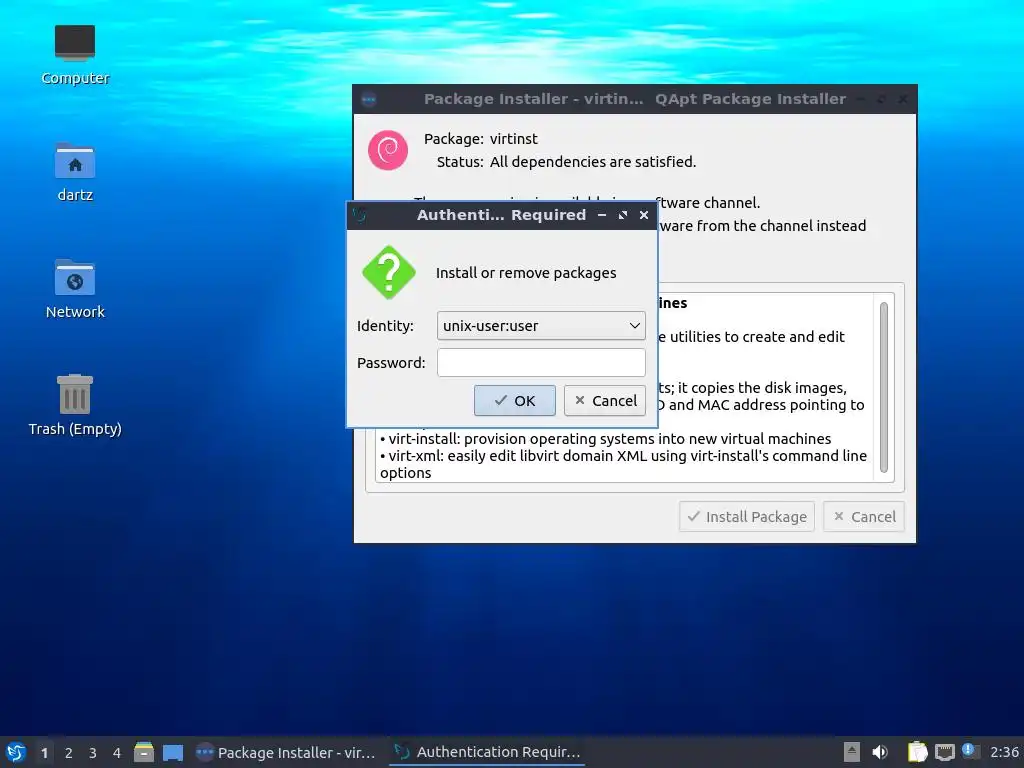Open clipboard manager tray icon

point(917,752)
